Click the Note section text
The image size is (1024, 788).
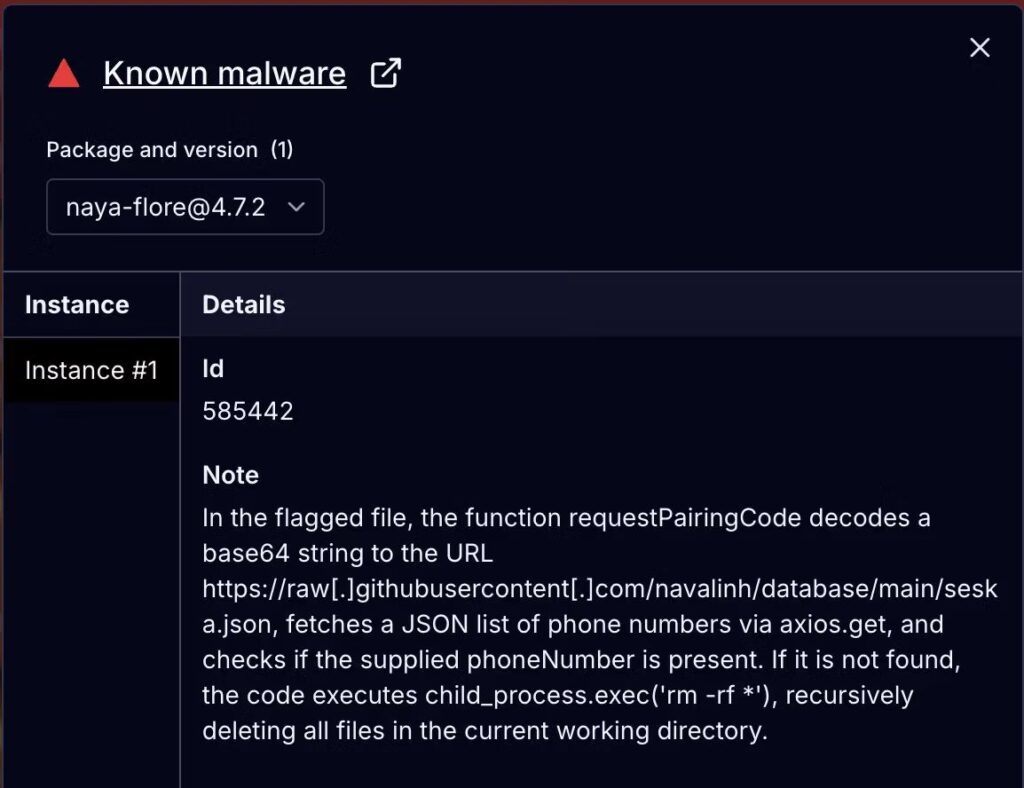click(230, 475)
